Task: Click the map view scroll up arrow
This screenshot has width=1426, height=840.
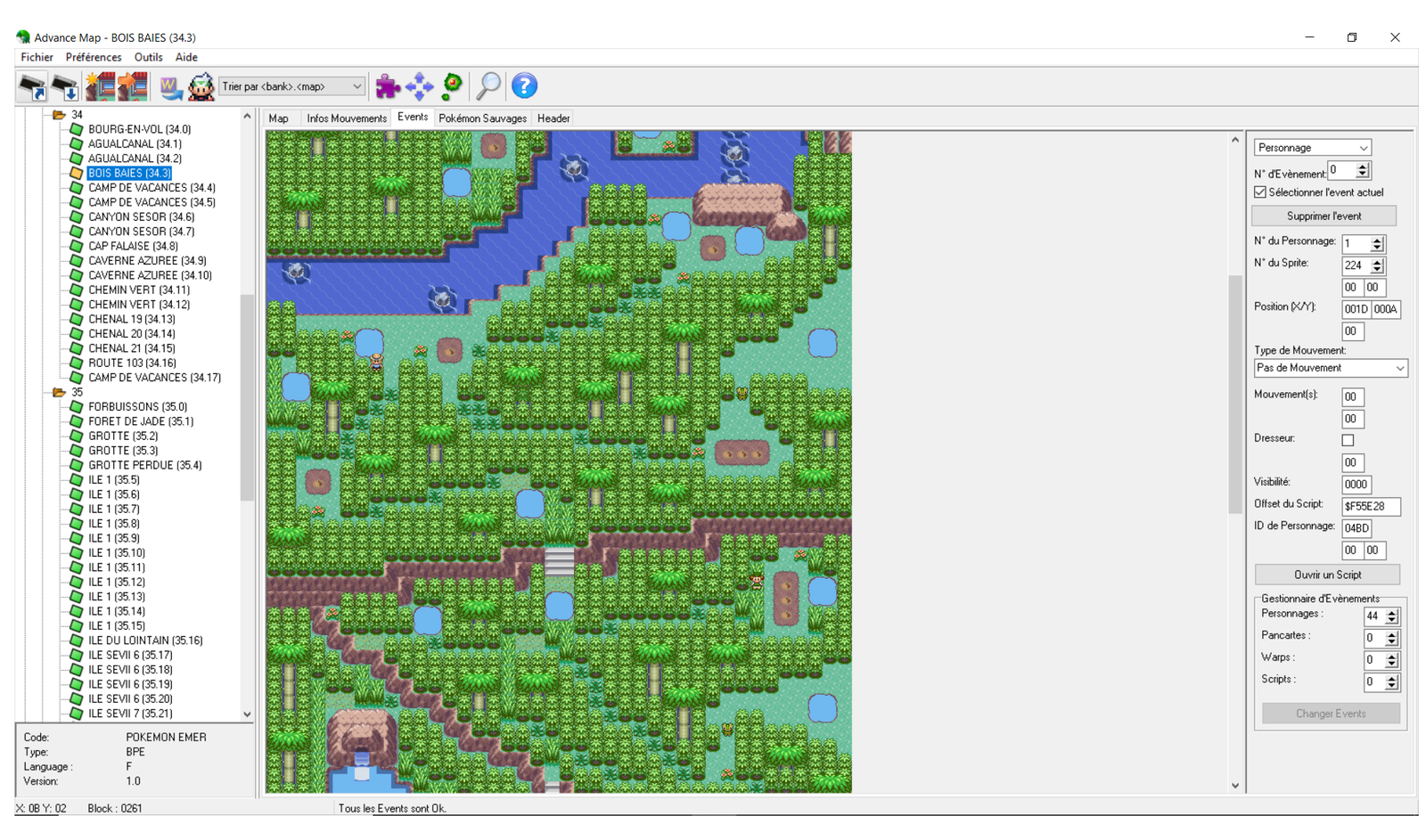Action: [1235, 140]
